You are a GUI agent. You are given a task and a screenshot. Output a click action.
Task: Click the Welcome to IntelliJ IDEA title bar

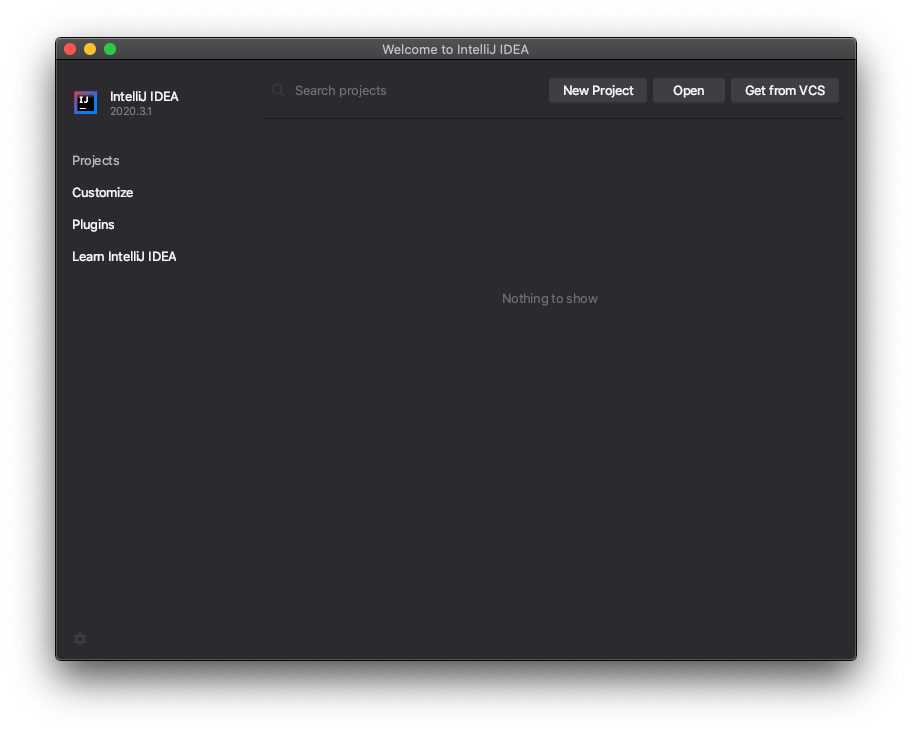455,49
